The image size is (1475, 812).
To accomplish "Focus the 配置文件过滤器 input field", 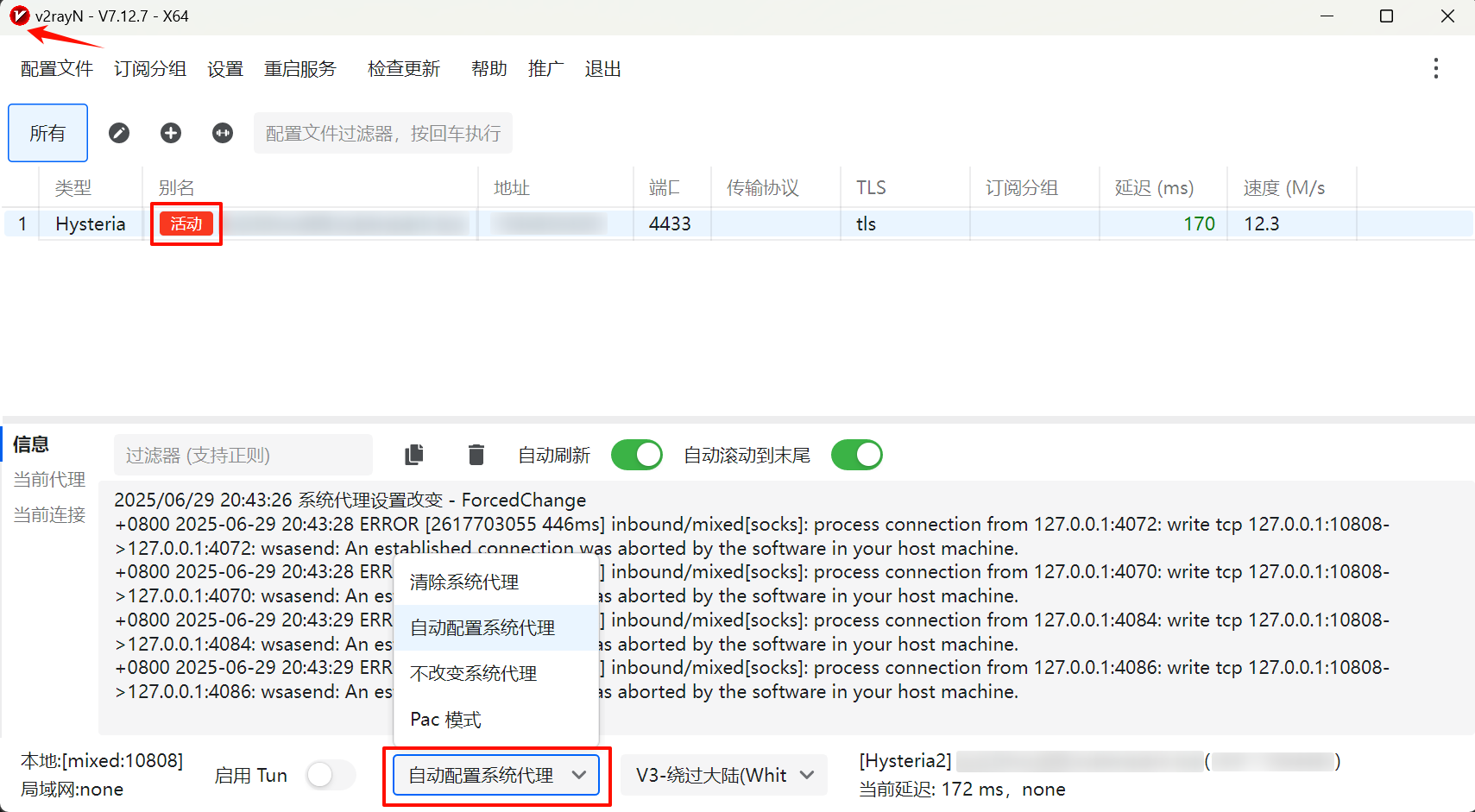I will (x=383, y=133).
